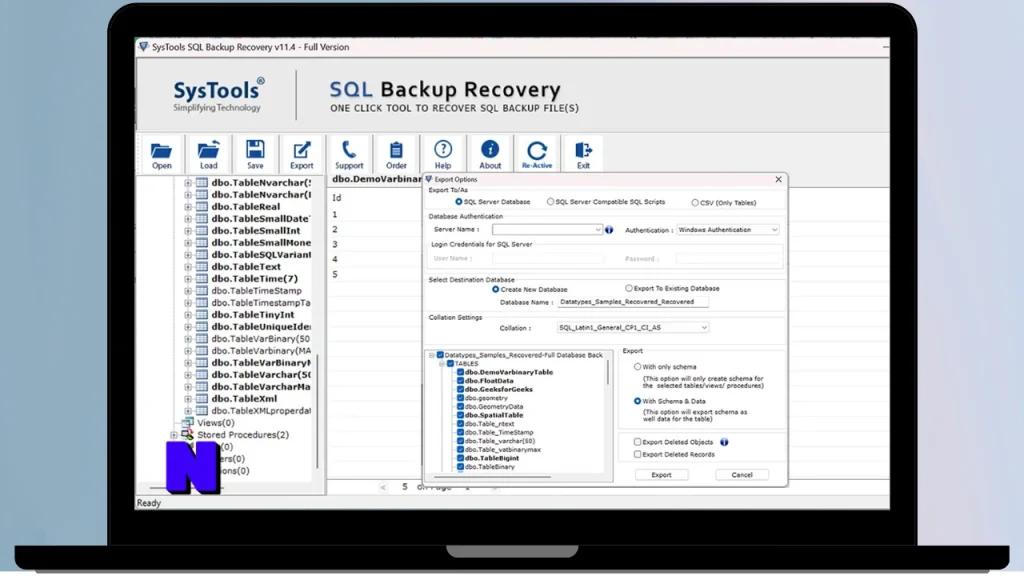This screenshot has width=1024, height=576.
Task: Click table icon of dbo.TableReal
Action: [202, 206]
